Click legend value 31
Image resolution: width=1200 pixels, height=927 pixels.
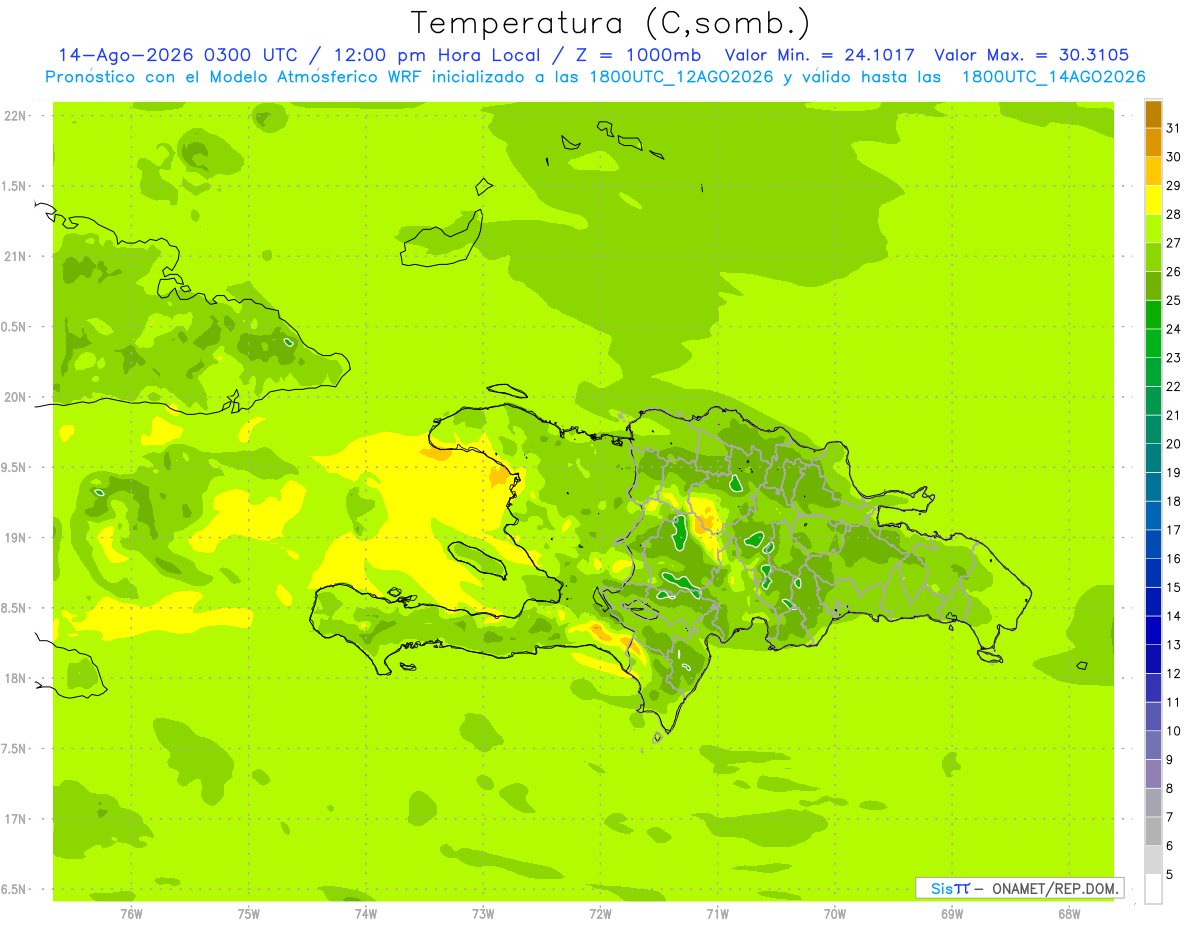[x=1173, y=128]
